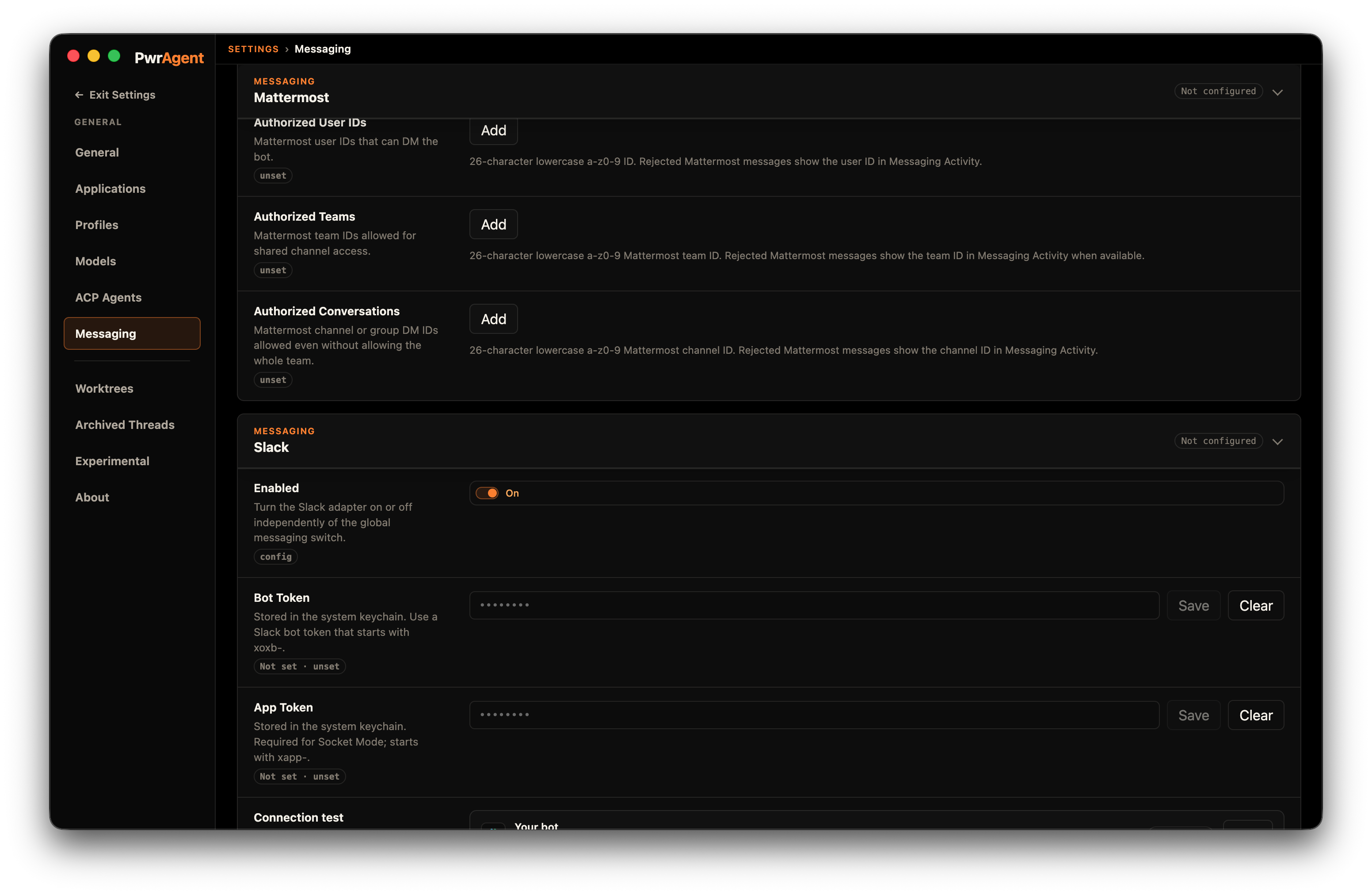Screen dimensions: 1372x895
Task: Add an Authorized Conversation
Action: pos(493,319)
